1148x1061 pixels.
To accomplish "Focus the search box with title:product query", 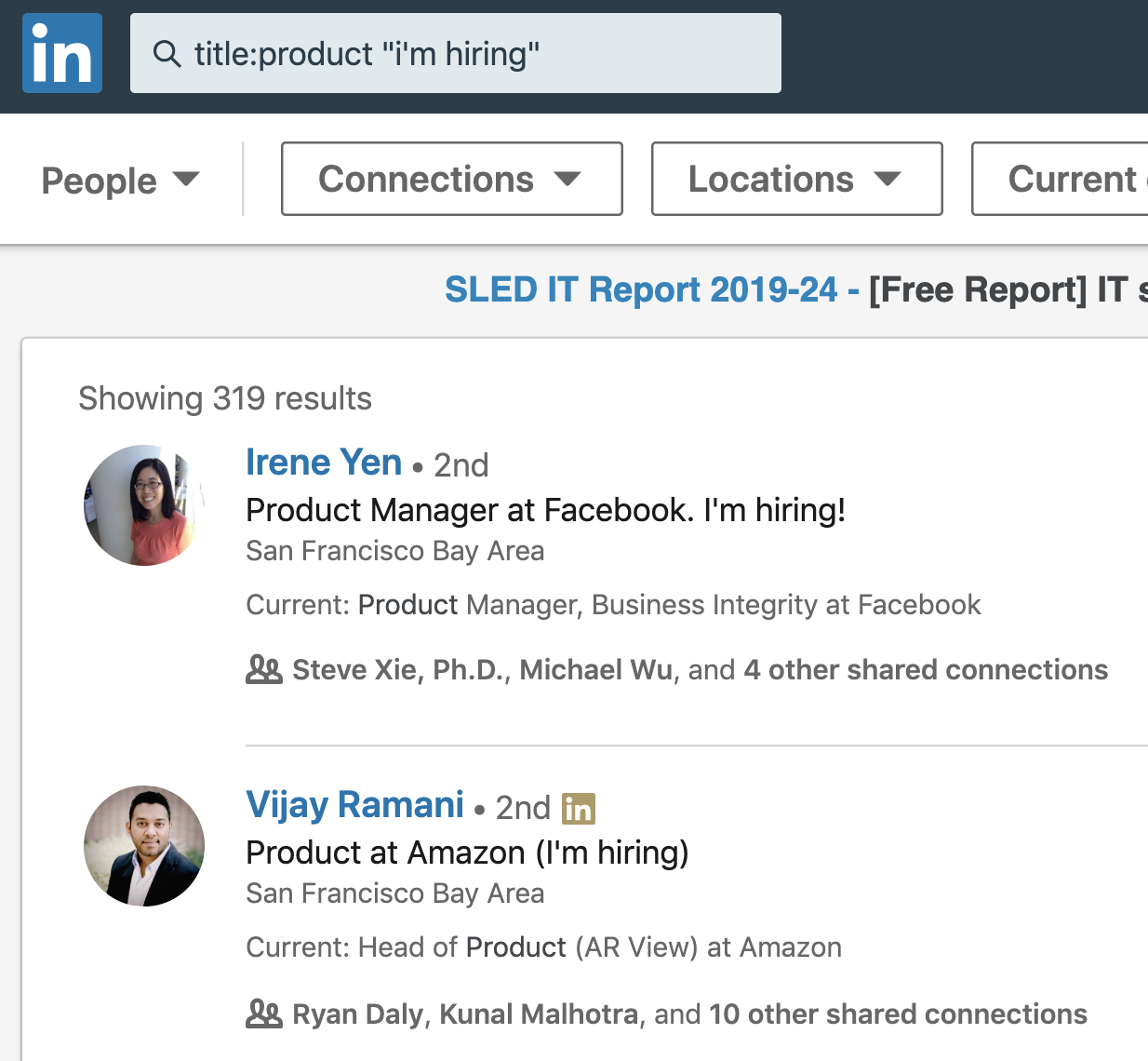I will (x=456, y=53).
